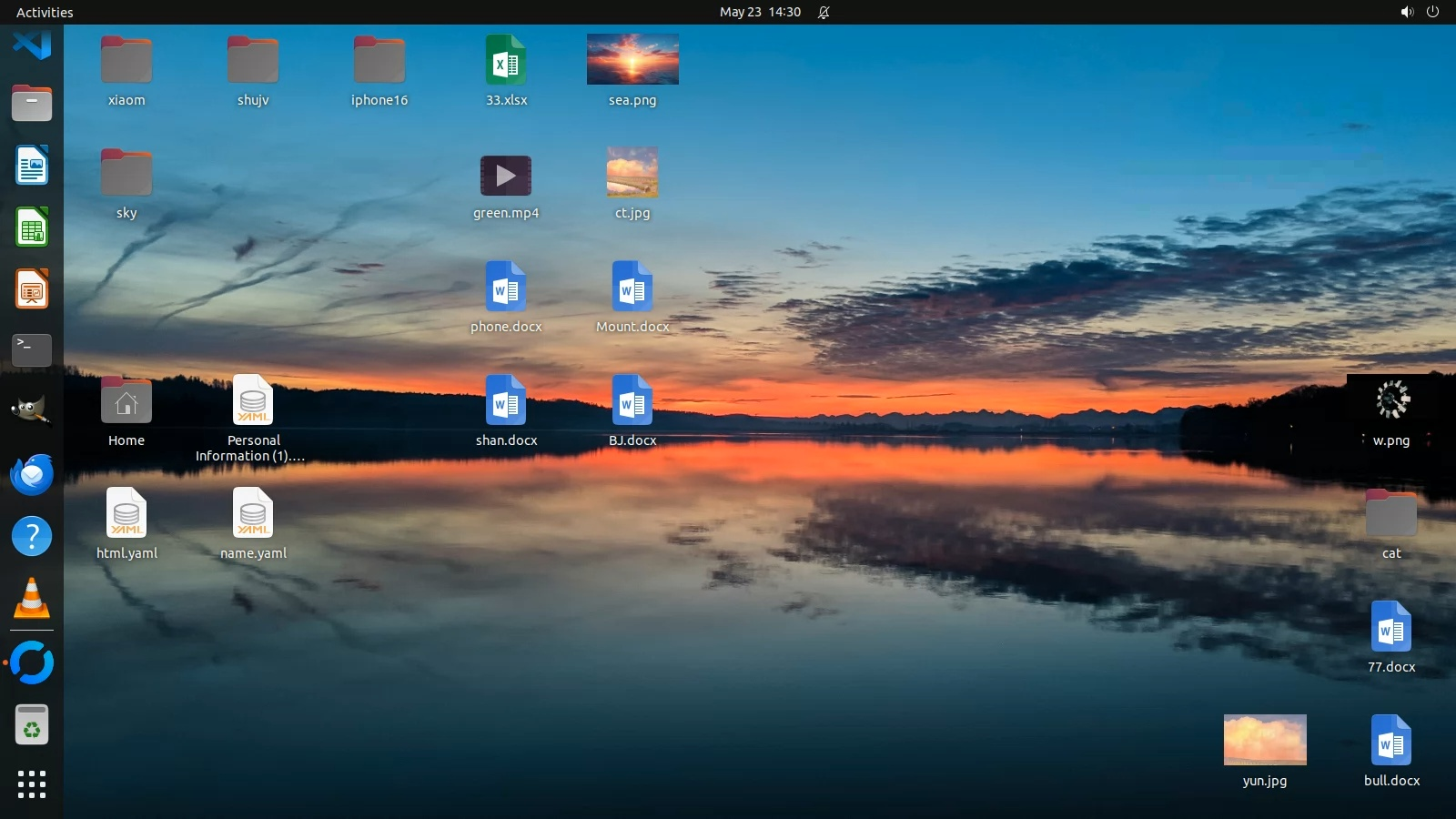The height and width of the screenshot is (819, 1456).
Task: Select the 33.xlsx spreadsheet file
Action: tap(506, 60)
